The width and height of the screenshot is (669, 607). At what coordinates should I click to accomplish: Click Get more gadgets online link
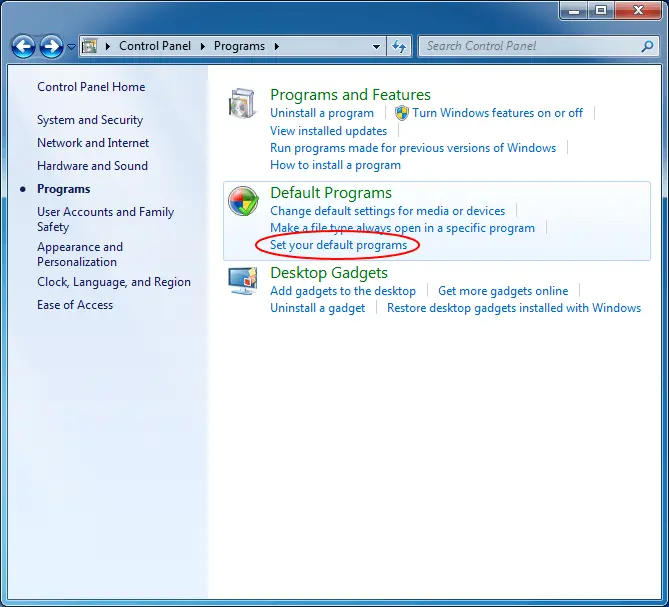coord(503,291)
